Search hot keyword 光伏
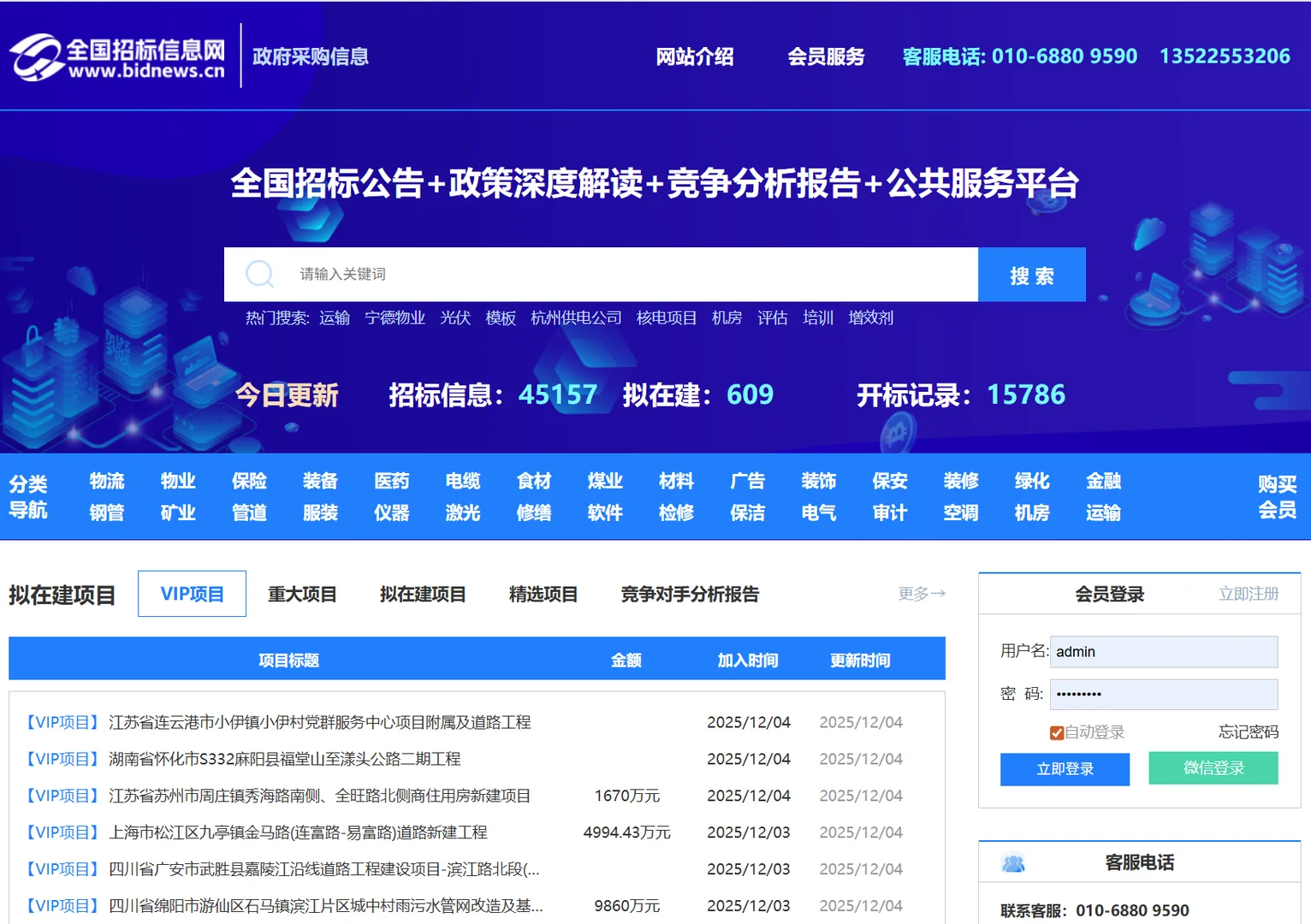 click(x=454, y=317)
